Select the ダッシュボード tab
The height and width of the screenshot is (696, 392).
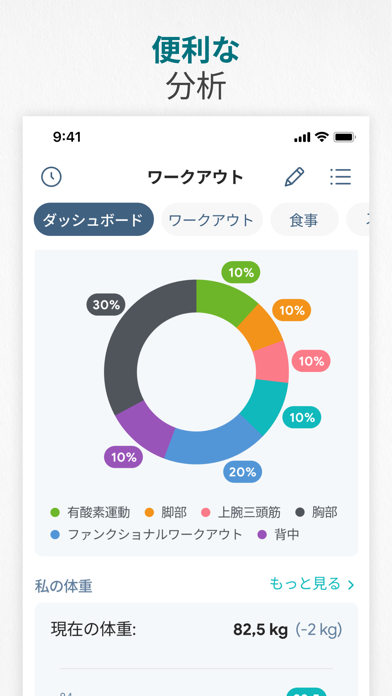click(x=94, y=219)
